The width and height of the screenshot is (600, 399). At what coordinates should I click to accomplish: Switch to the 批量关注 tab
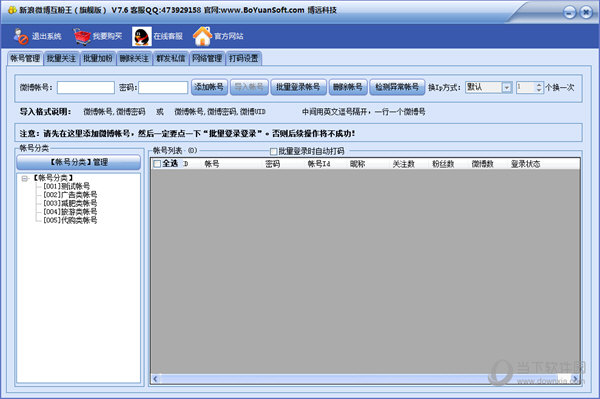61,59
